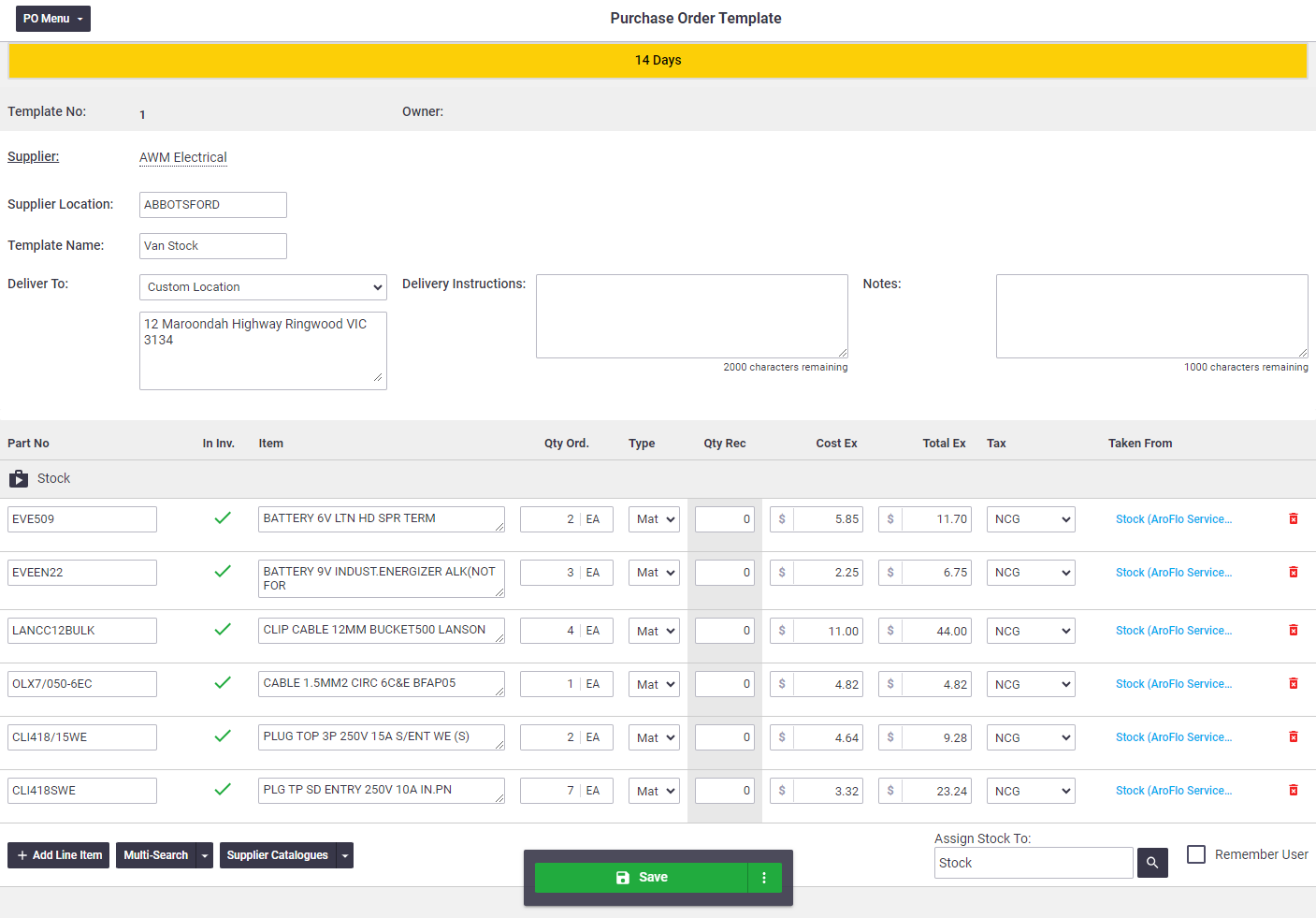Screen dimensions: 1316x918
Task: Click the Stock section box icon
Action: (x=19, y=479)
